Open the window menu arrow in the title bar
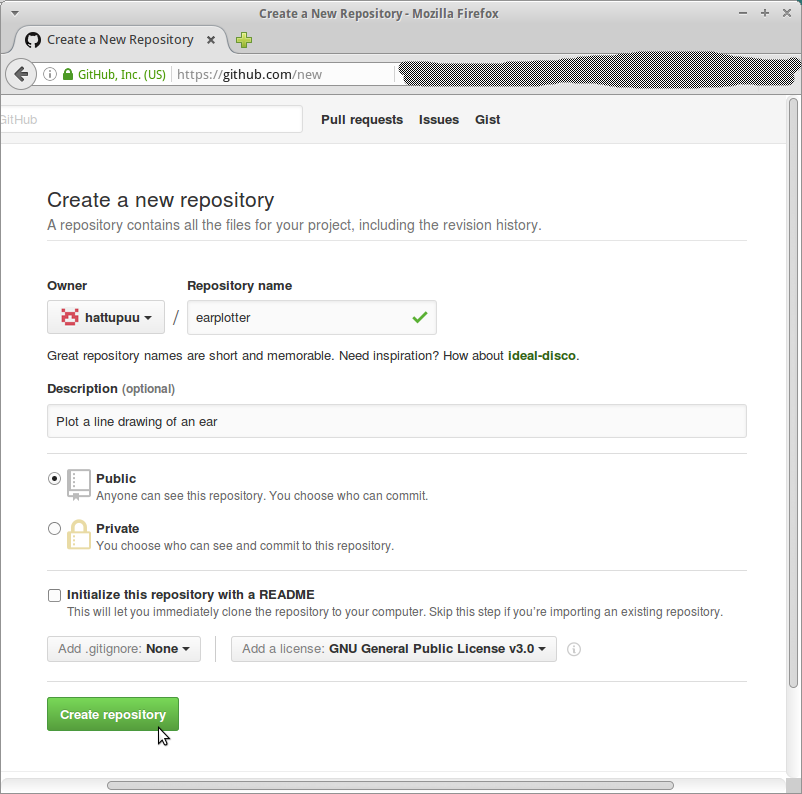This screenshot has width=802, height=794. [x=15, y=13]
